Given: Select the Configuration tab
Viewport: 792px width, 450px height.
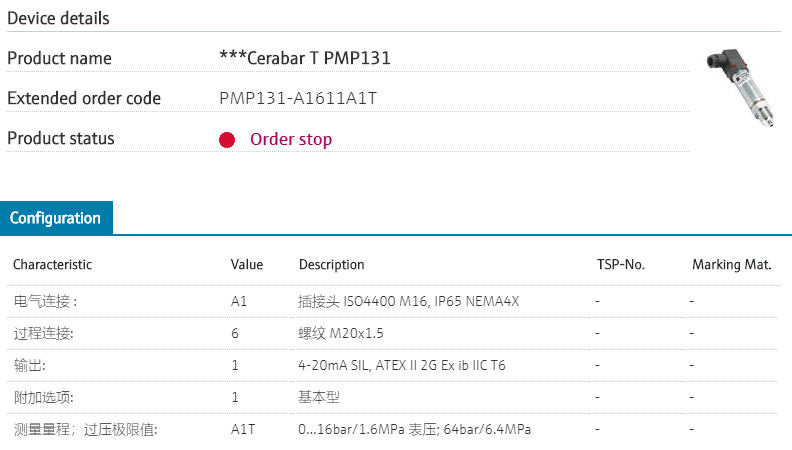Looking at the screenshot, I should (x=56, y=218).
